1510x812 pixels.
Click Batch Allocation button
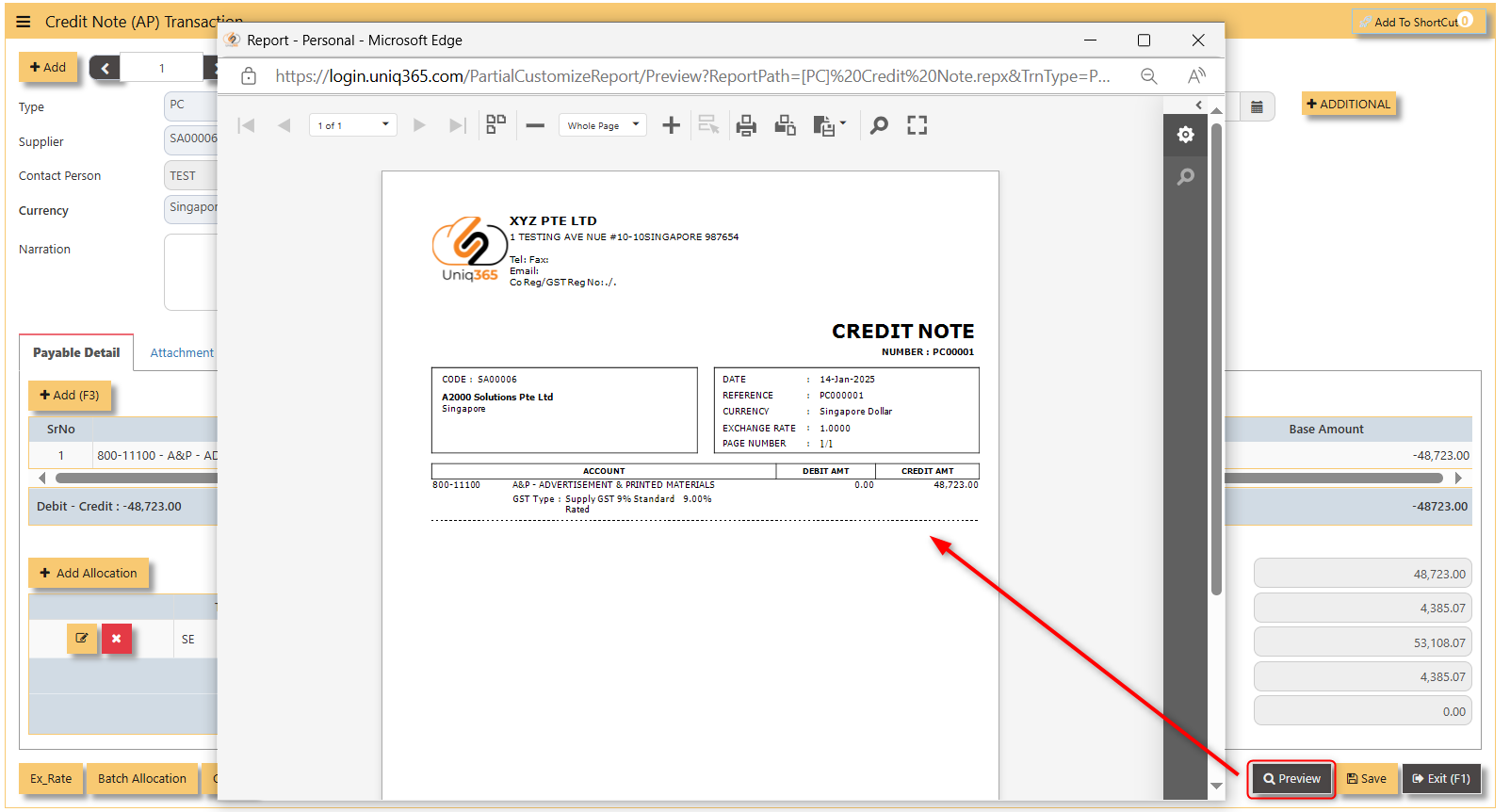click(142, 778)
